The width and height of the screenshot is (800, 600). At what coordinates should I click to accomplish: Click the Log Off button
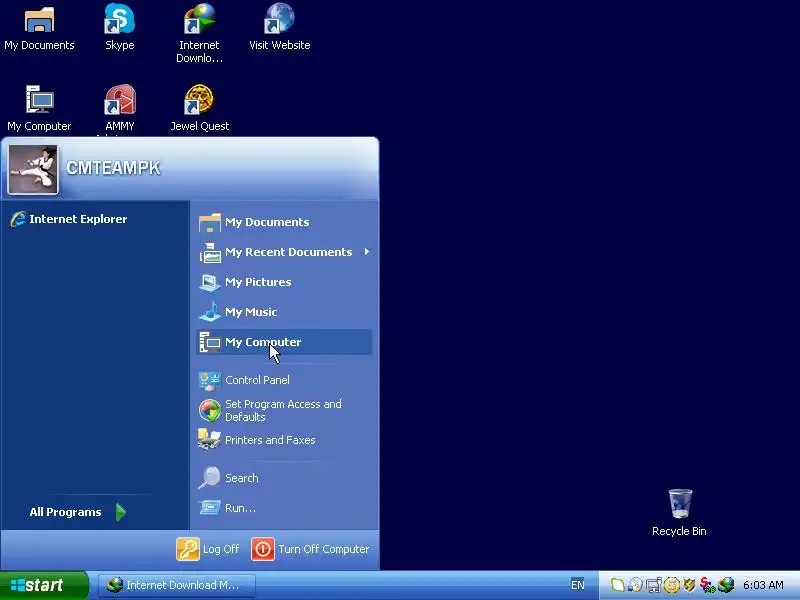(x=208, y=549)
